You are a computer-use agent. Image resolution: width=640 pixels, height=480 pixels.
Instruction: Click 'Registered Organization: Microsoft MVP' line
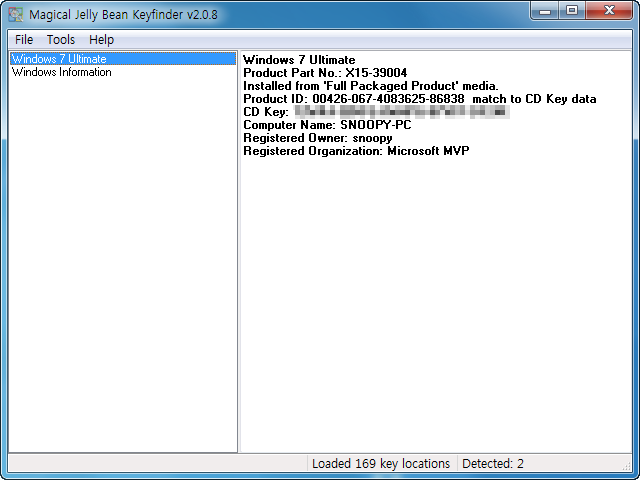pyautogui.click(x=356, y=151)
